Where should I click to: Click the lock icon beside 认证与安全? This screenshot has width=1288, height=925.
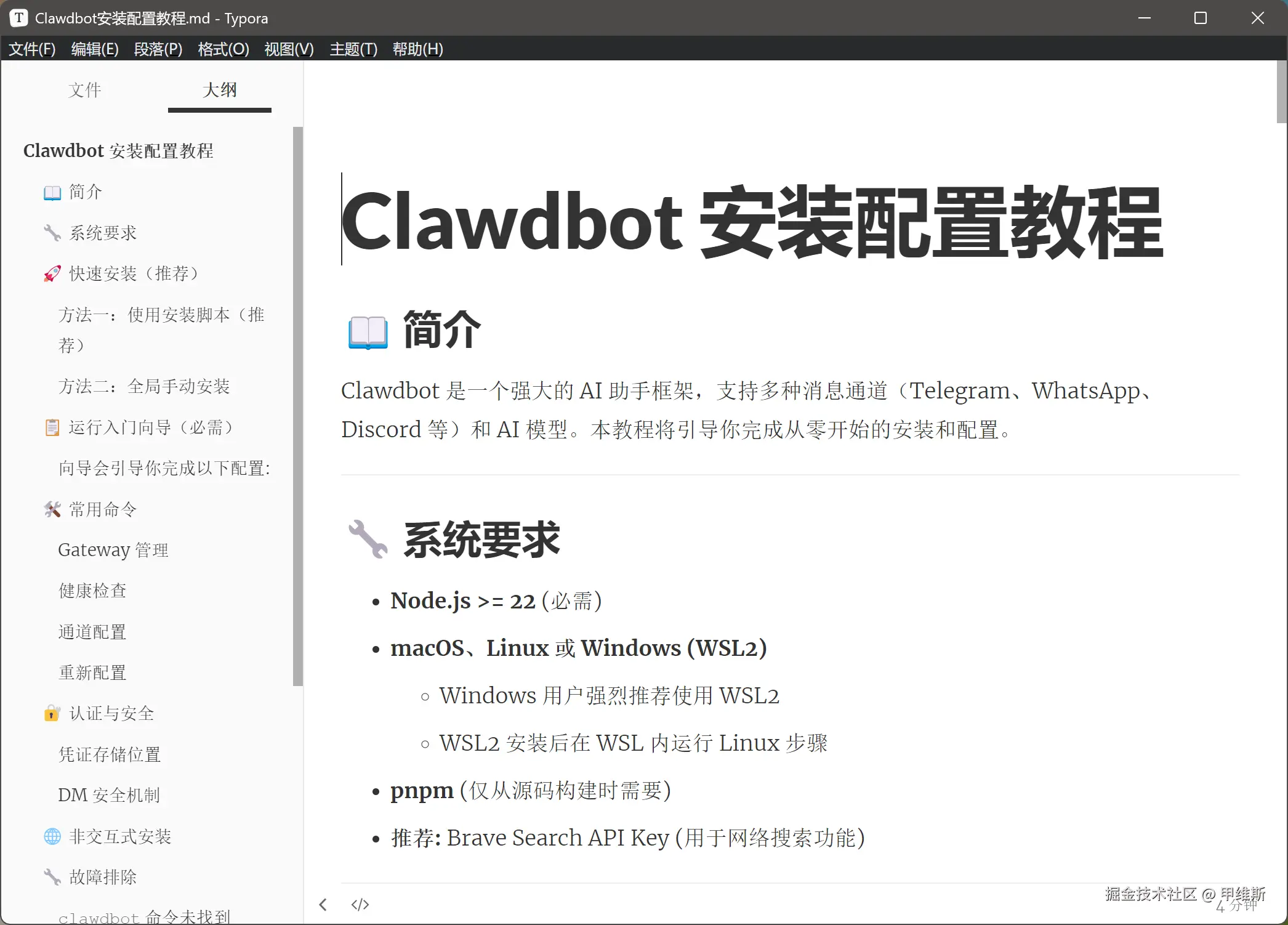click(52, 713)
